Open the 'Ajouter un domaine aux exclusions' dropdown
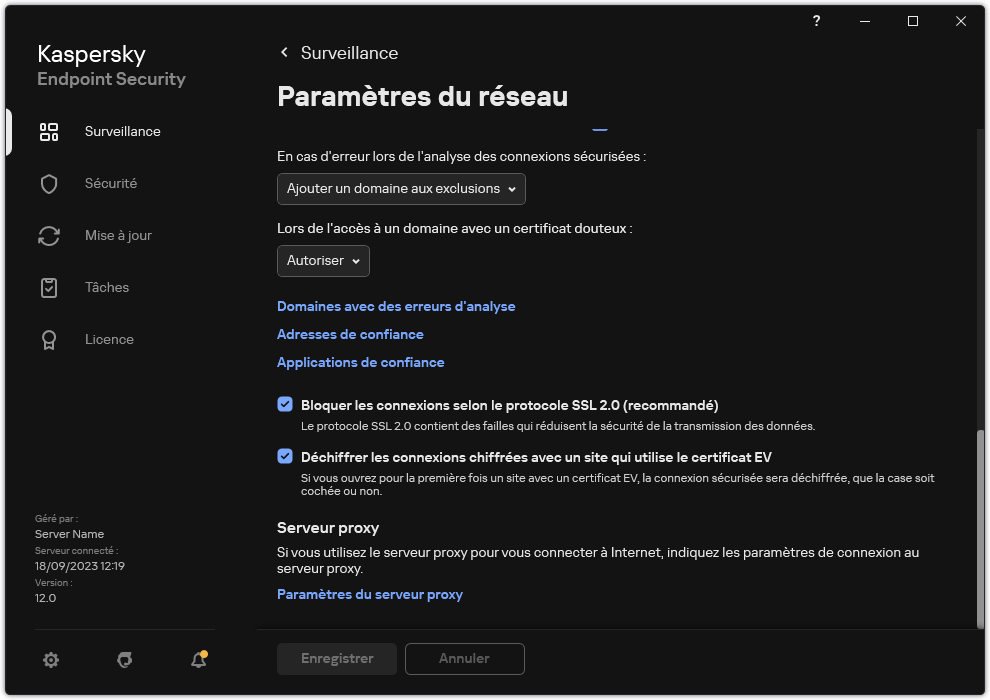Screen dimensions: 990x700 [400, 189]
